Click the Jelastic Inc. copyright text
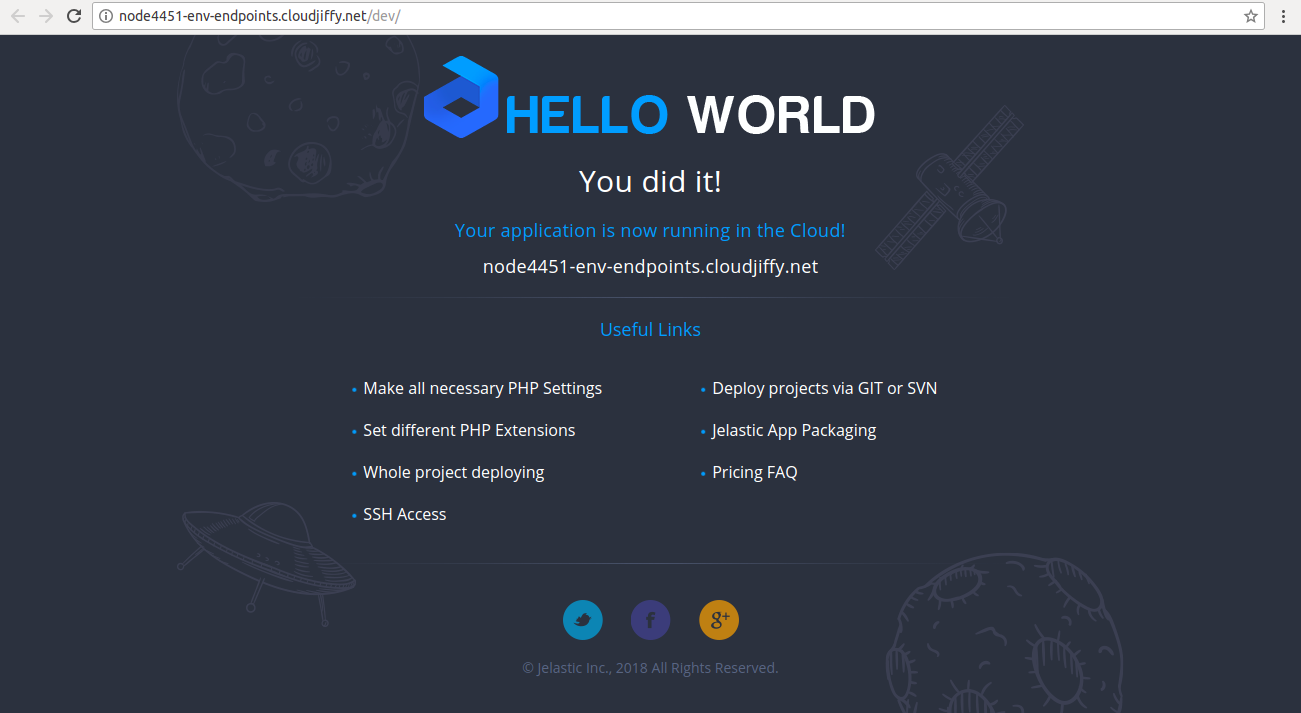This screenshot has width=1301, height=713. coord(650,668)
